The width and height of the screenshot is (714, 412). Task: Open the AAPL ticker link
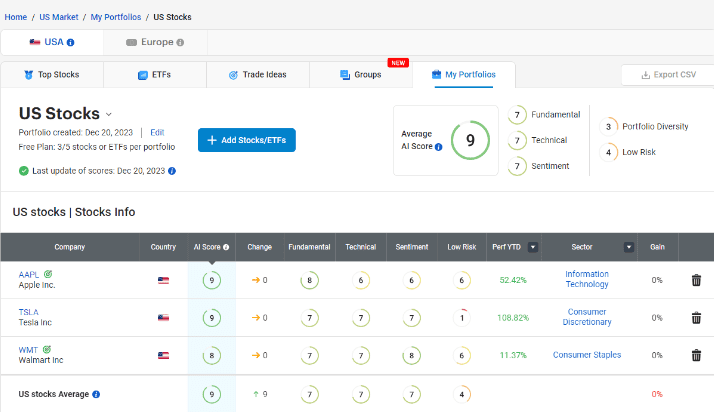[29, 273]
